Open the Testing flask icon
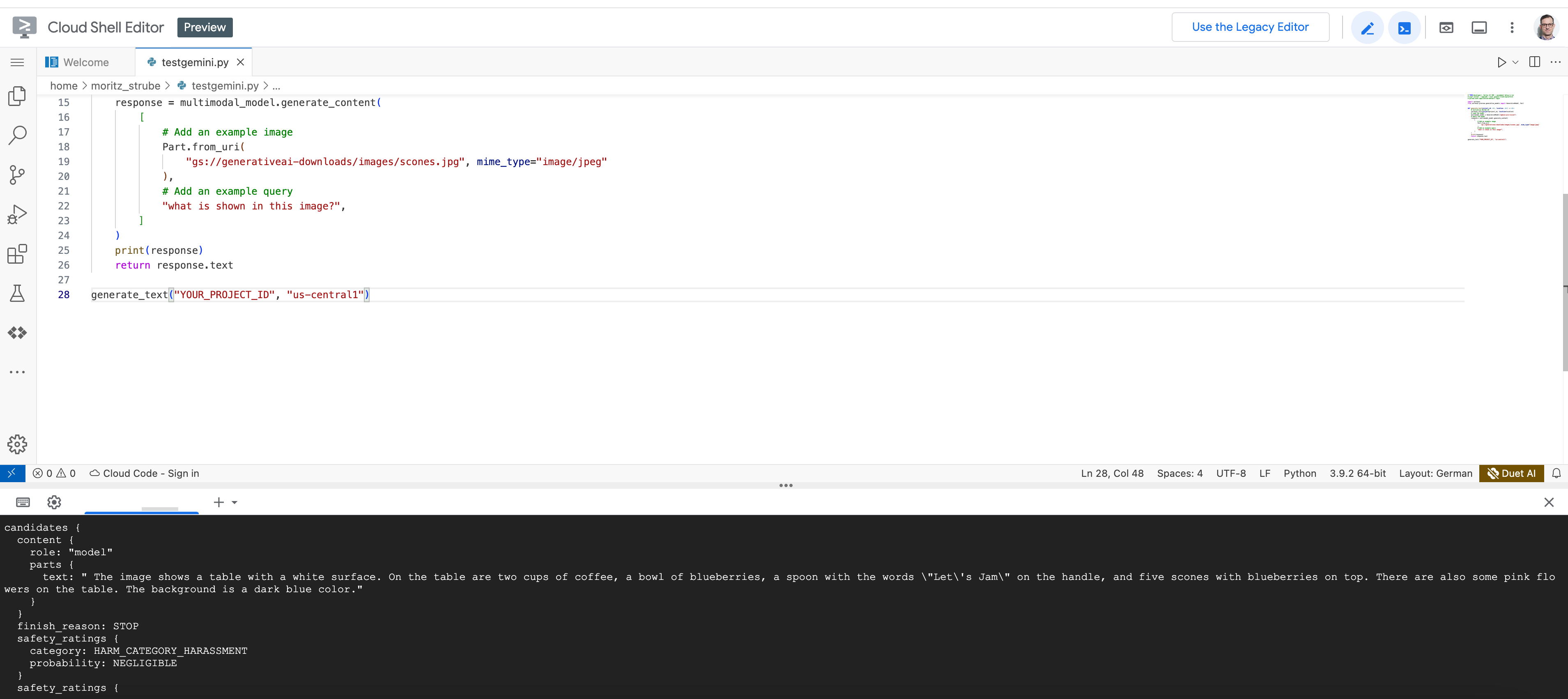This screenshot has width=1568, height=699. click(x=17, y=294)
